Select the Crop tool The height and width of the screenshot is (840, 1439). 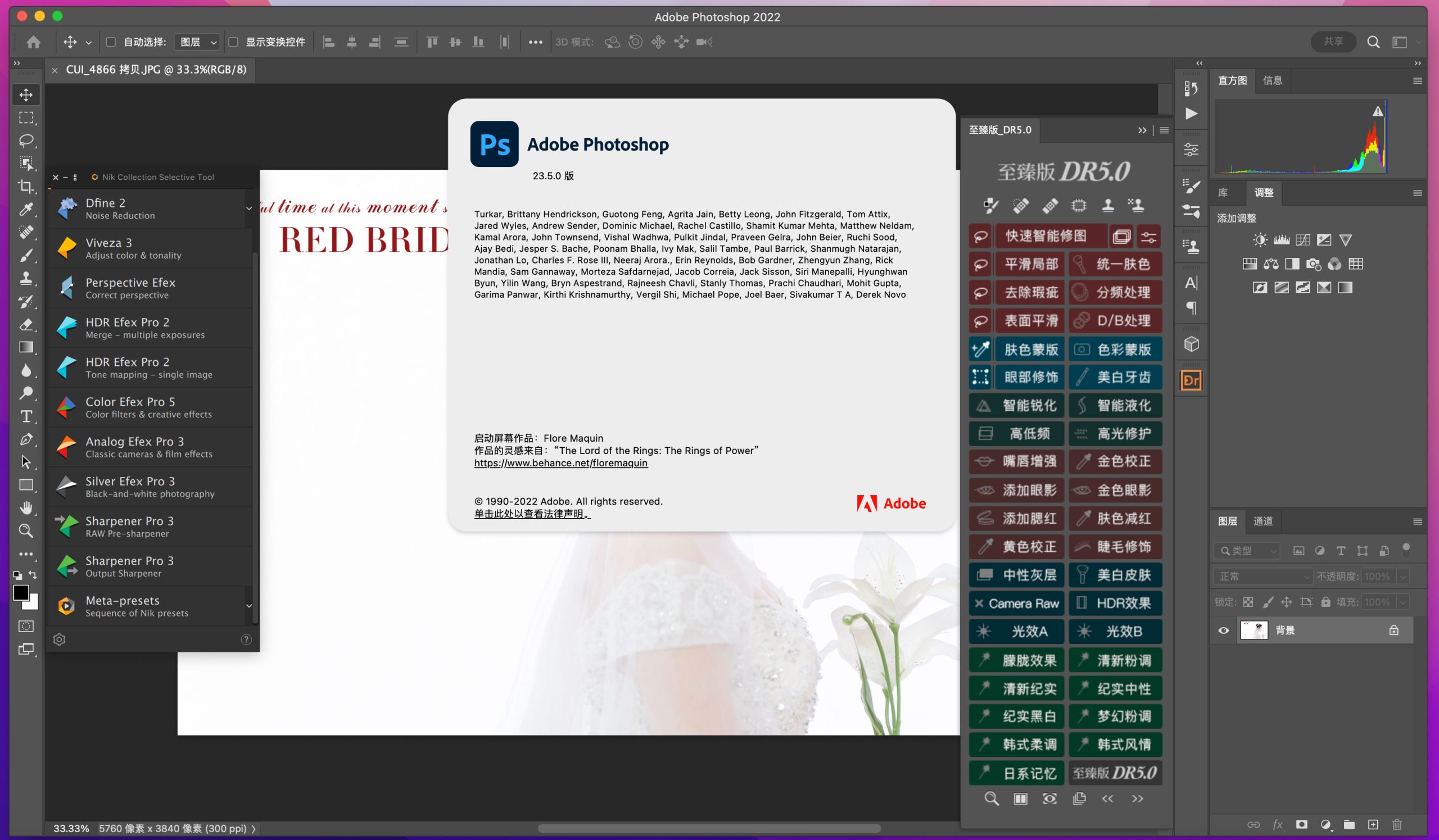26,187
